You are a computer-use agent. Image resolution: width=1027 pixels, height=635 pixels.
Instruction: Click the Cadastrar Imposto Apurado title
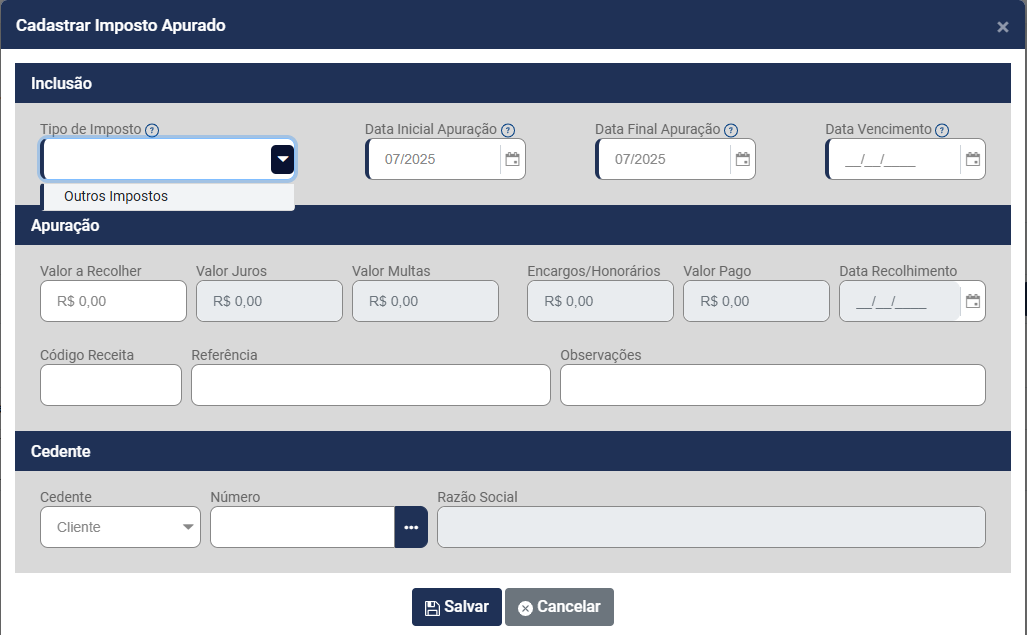click(121, 26)
